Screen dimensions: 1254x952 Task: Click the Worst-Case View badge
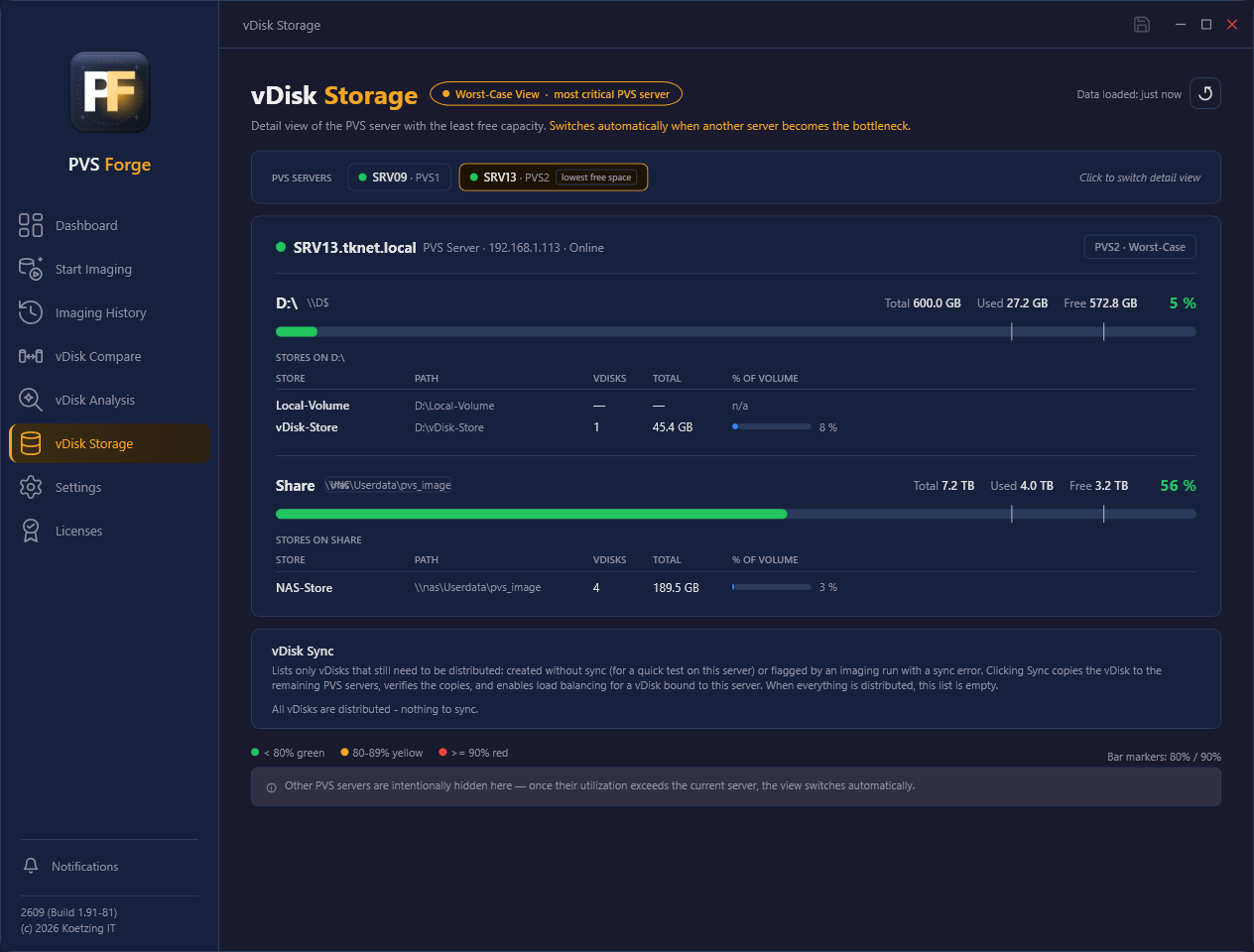pyautogui.click(x=556, y=94)
